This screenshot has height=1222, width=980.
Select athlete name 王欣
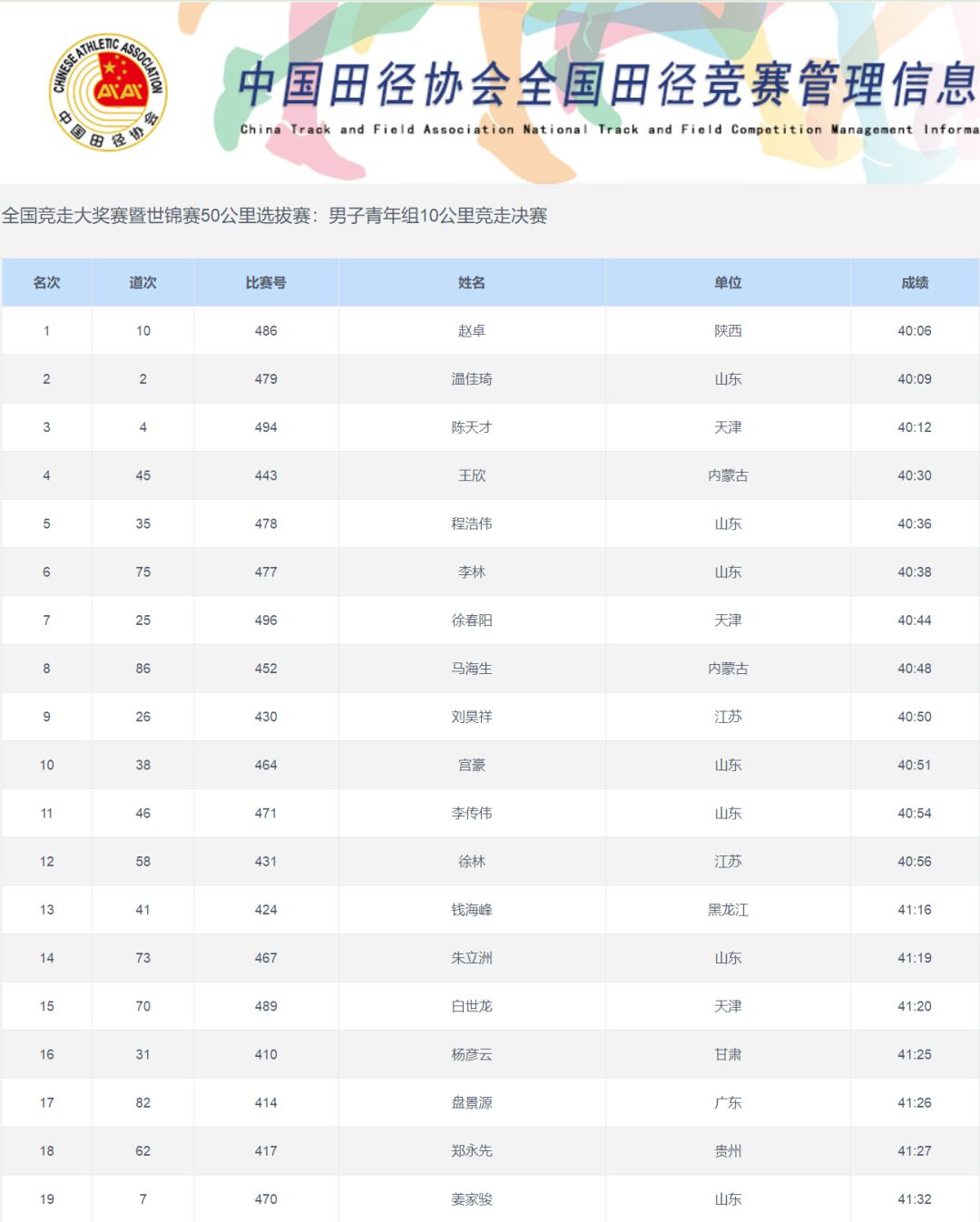[472, 475]
